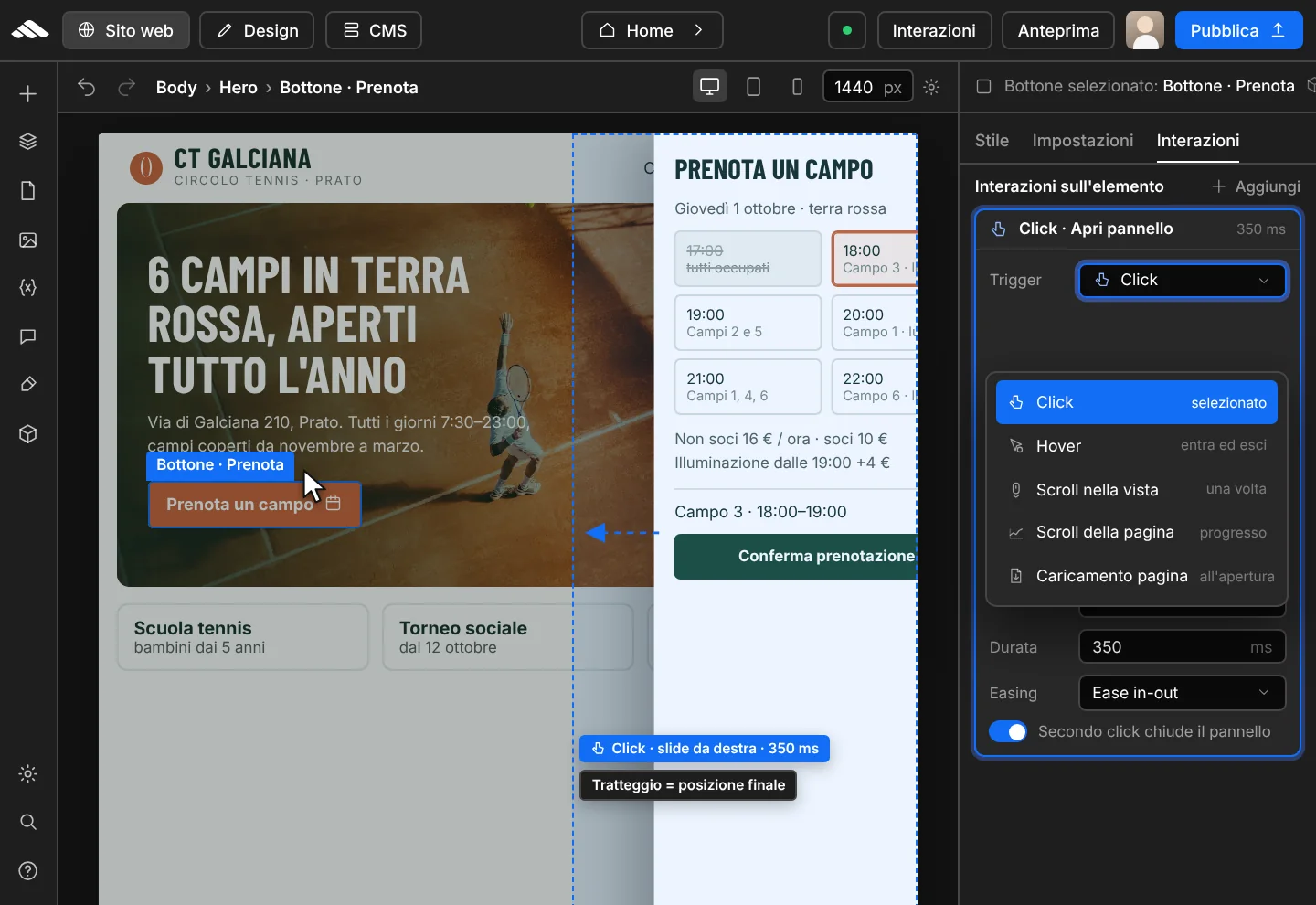Open the style pen panel in the sidebar
The width and height of the screenshot is (1316, 905).
tap(28, 385)
